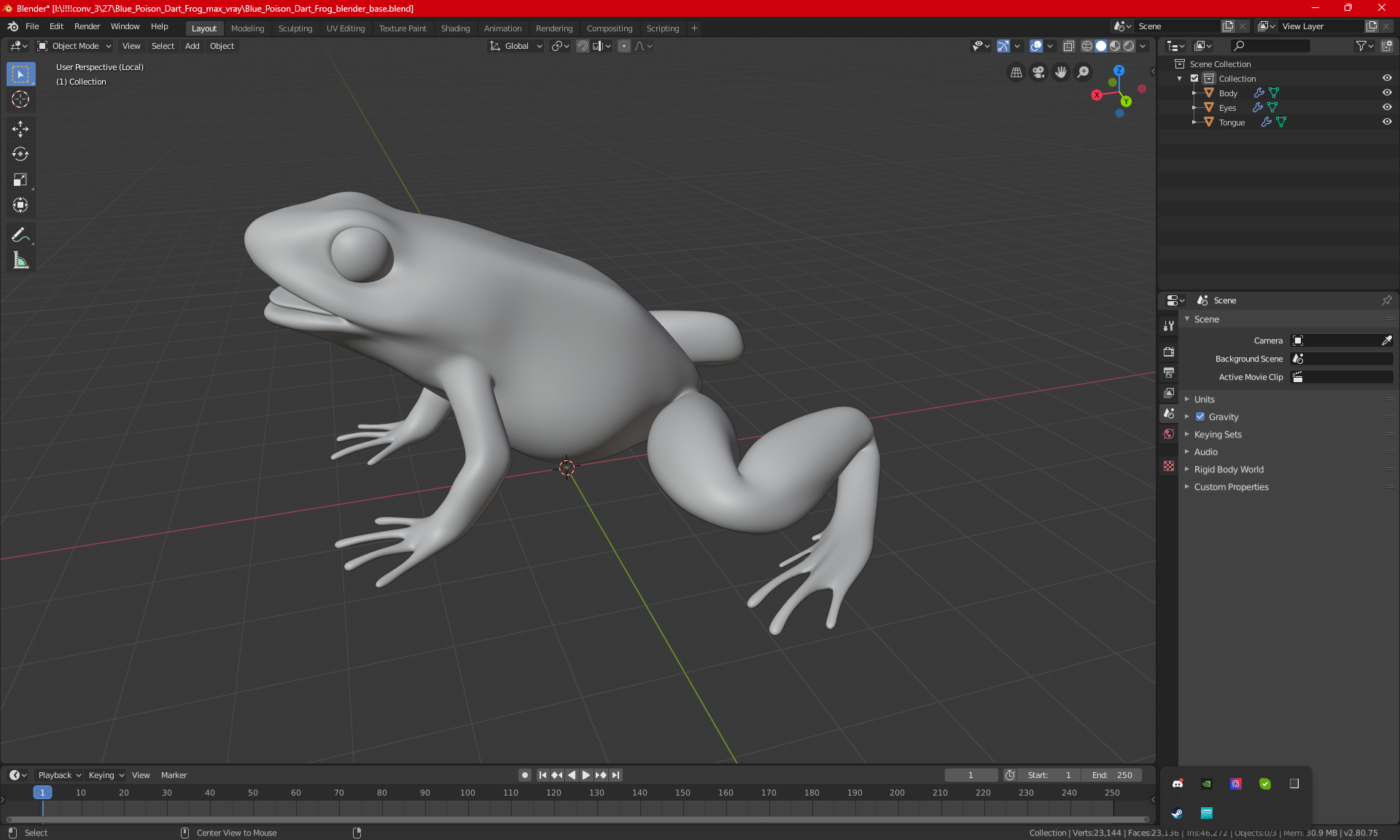The image size is (1400, 840).
Task: Select the Move tool in toolbar
Action: click(x=20, y=129)
